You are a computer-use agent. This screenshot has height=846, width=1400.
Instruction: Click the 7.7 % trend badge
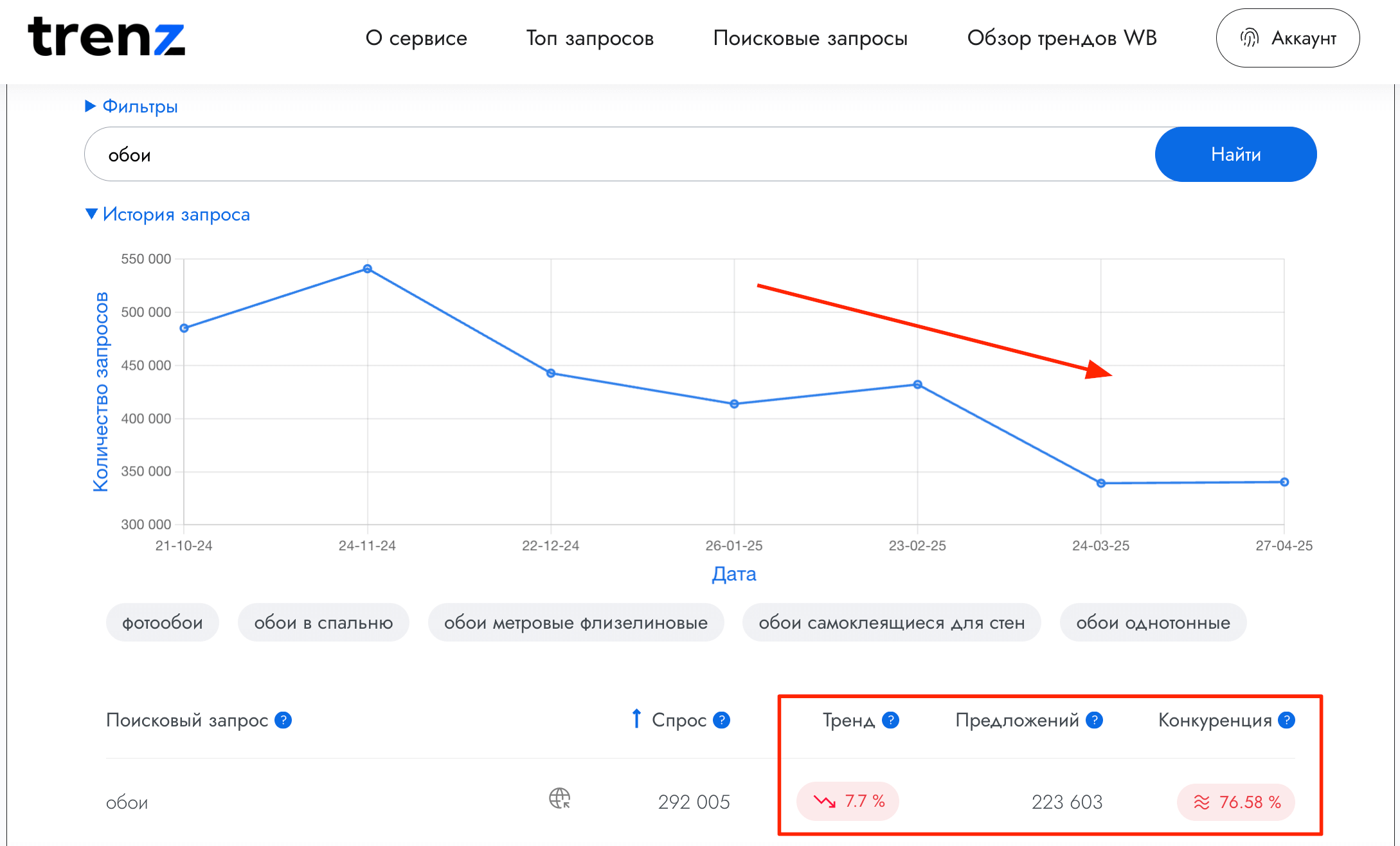pos(848,801)
